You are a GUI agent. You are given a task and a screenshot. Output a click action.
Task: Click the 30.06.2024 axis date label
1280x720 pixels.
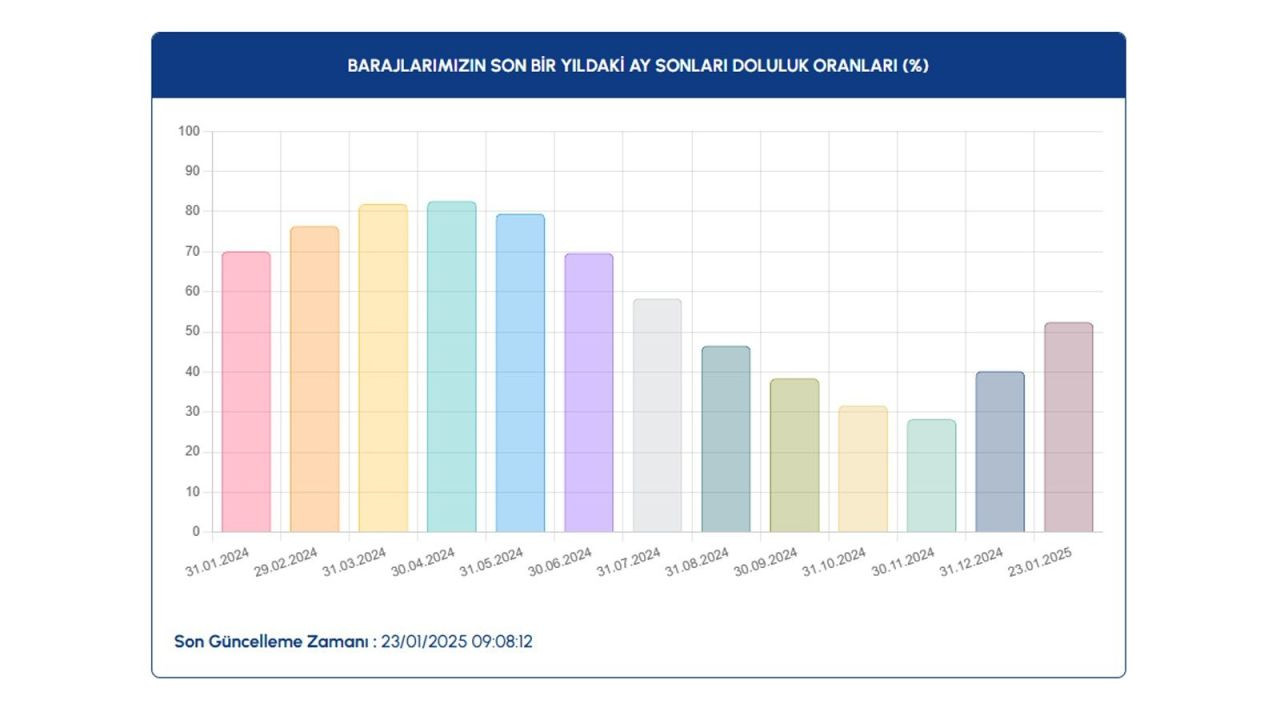coord(560,563)
